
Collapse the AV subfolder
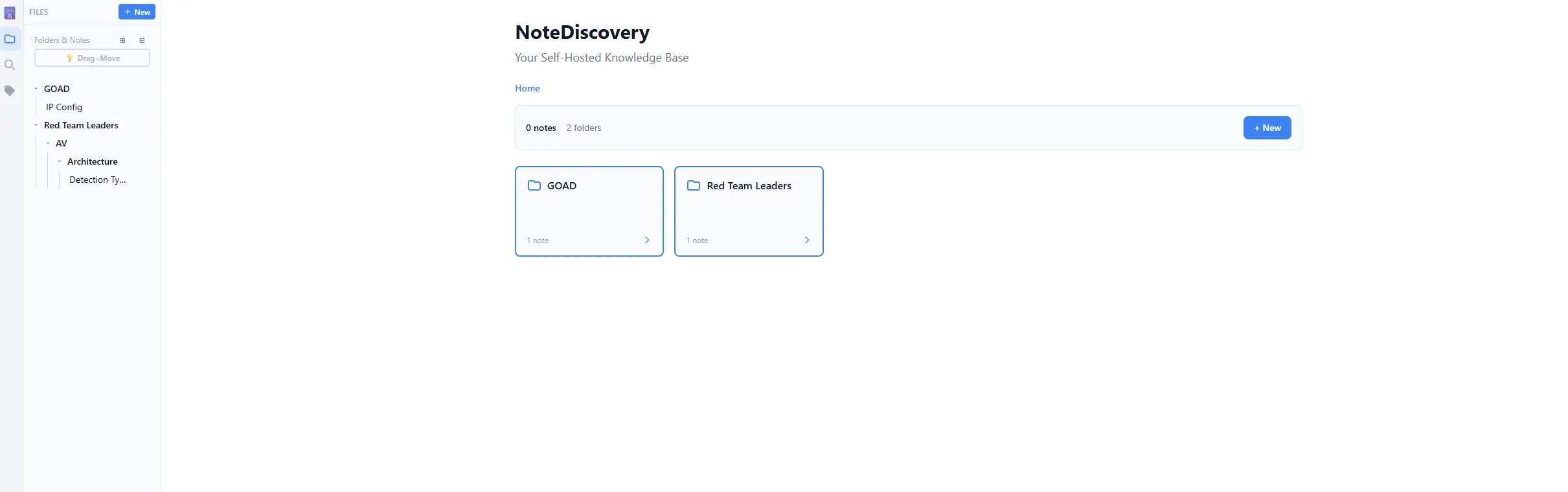[x=48, y=143]
